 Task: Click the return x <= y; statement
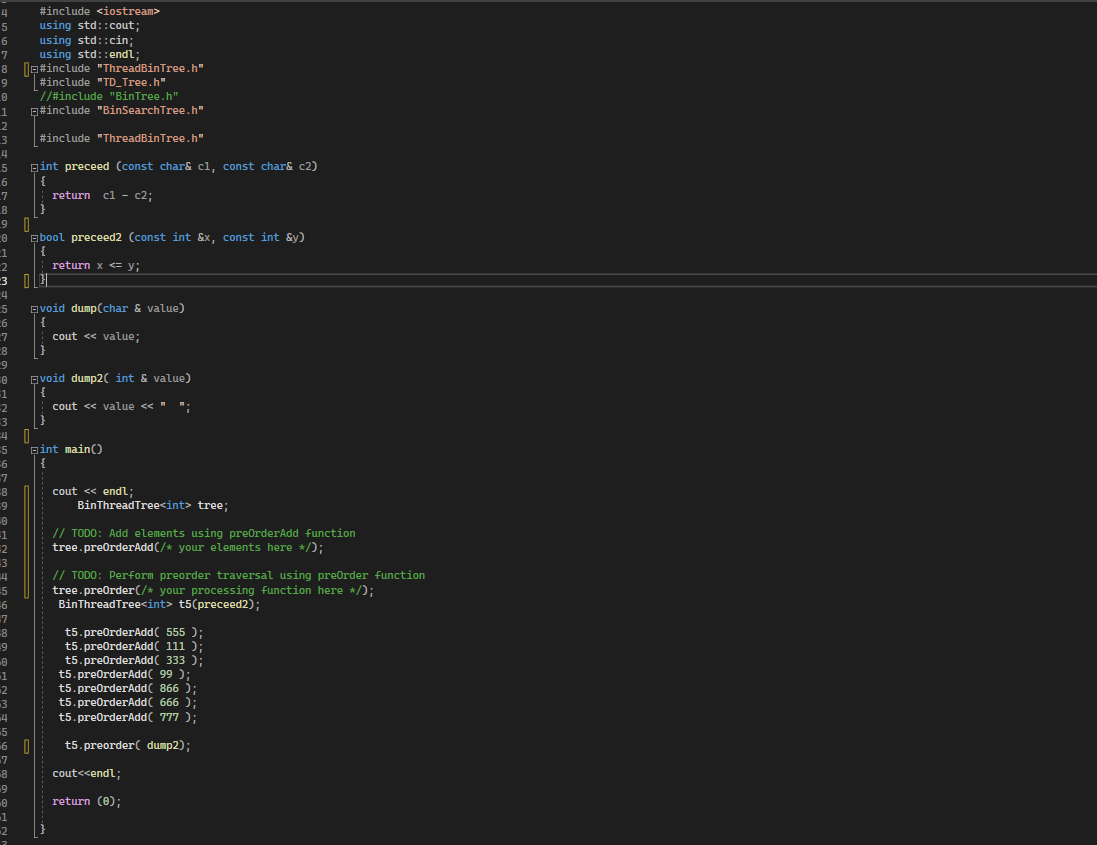click(x=96, y=266)
